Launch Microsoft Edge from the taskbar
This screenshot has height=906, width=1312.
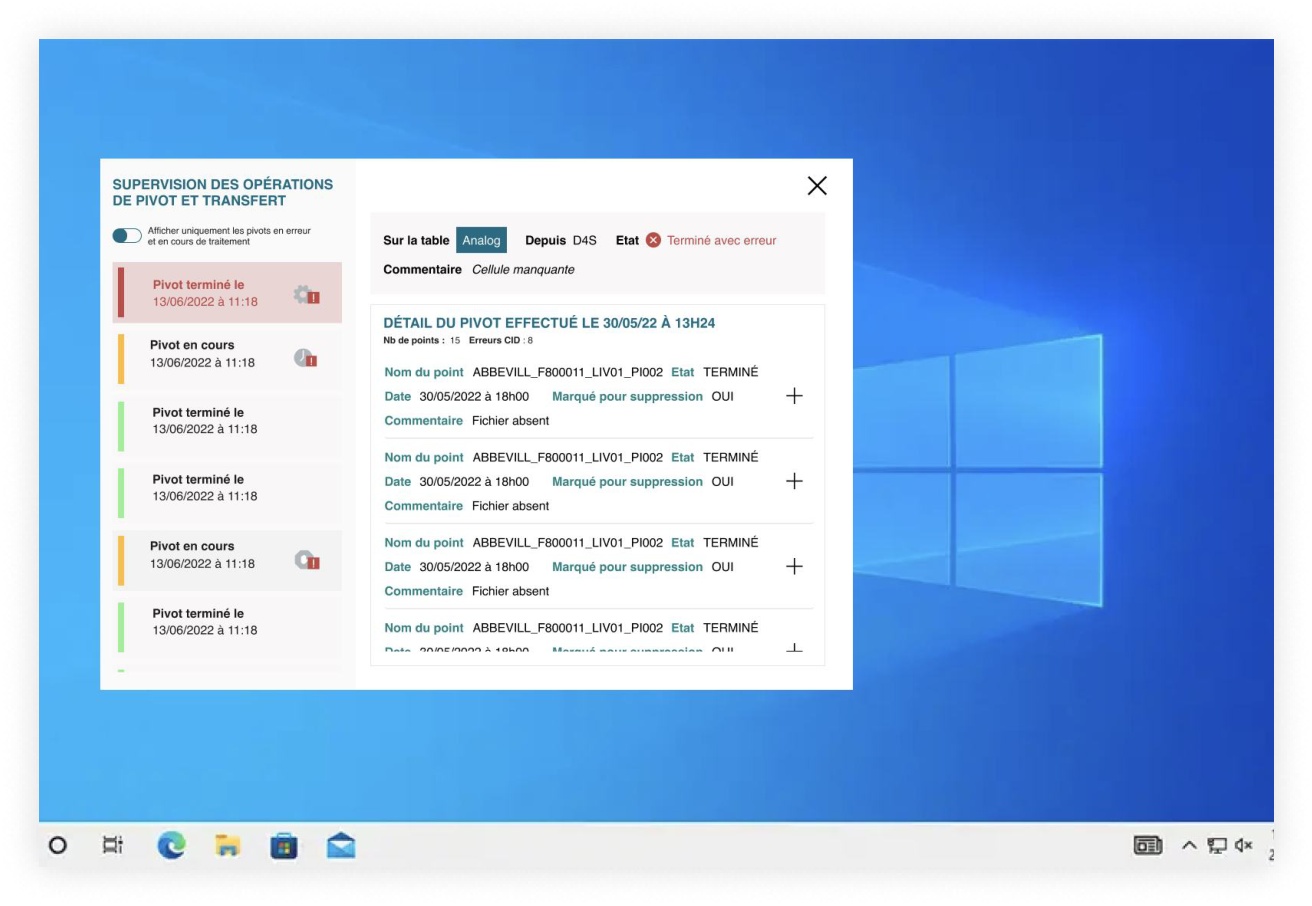pos(171,846)
